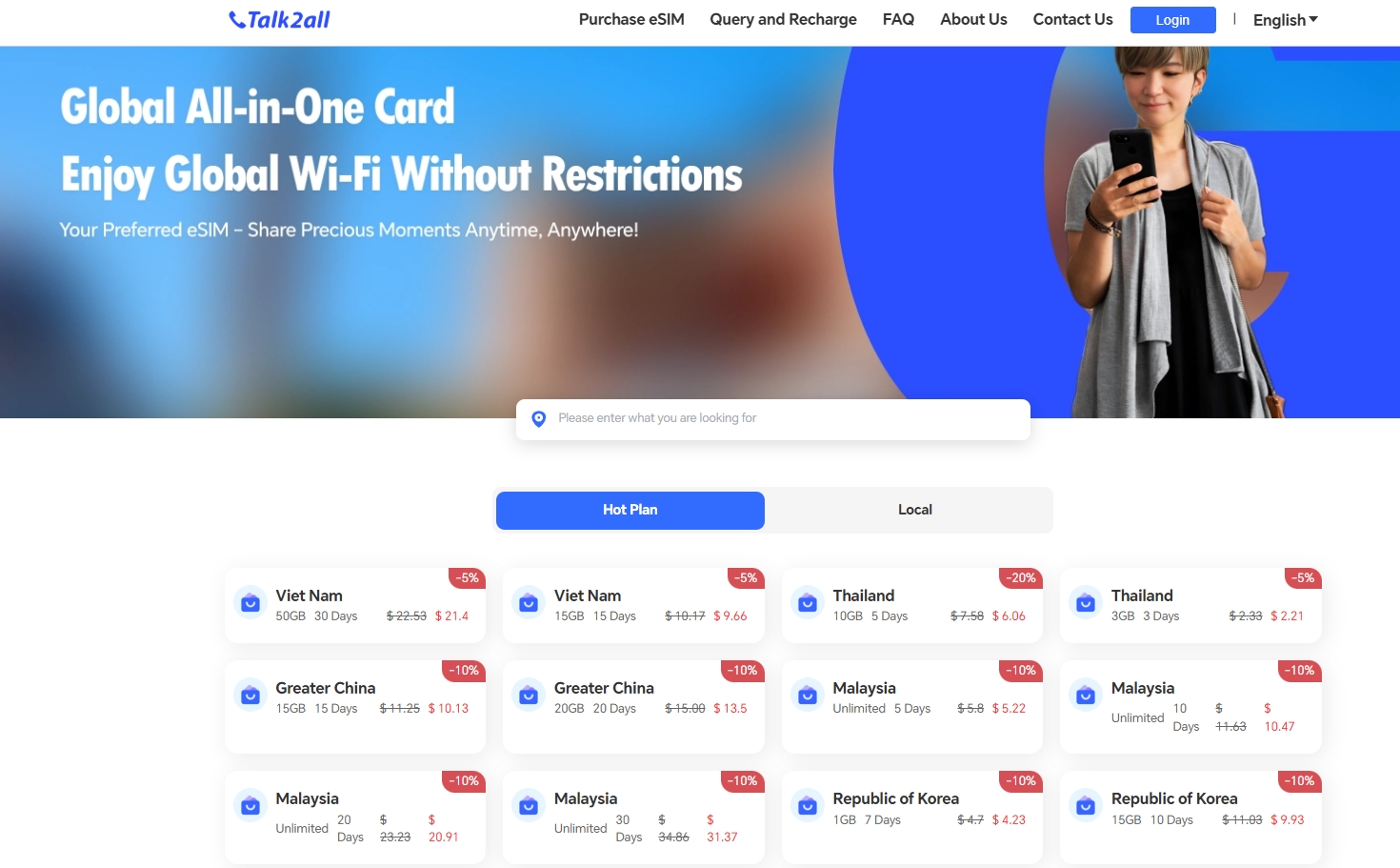Click the bag icon beside Thailand 10GB plan
This screenshot has width=1400, height=868.
(808, 602)
